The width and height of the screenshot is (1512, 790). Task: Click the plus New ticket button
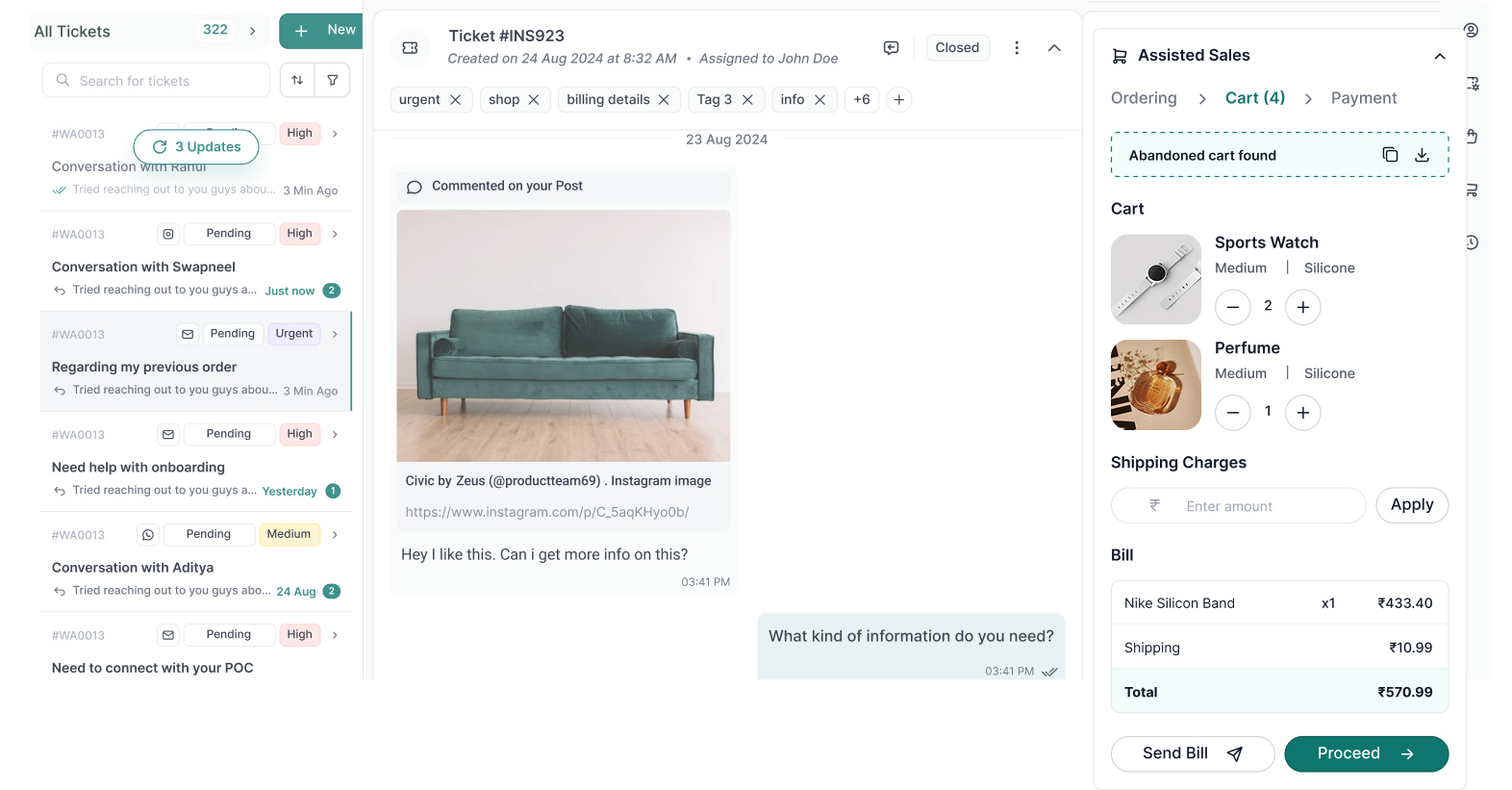click(x=321, y=31)
